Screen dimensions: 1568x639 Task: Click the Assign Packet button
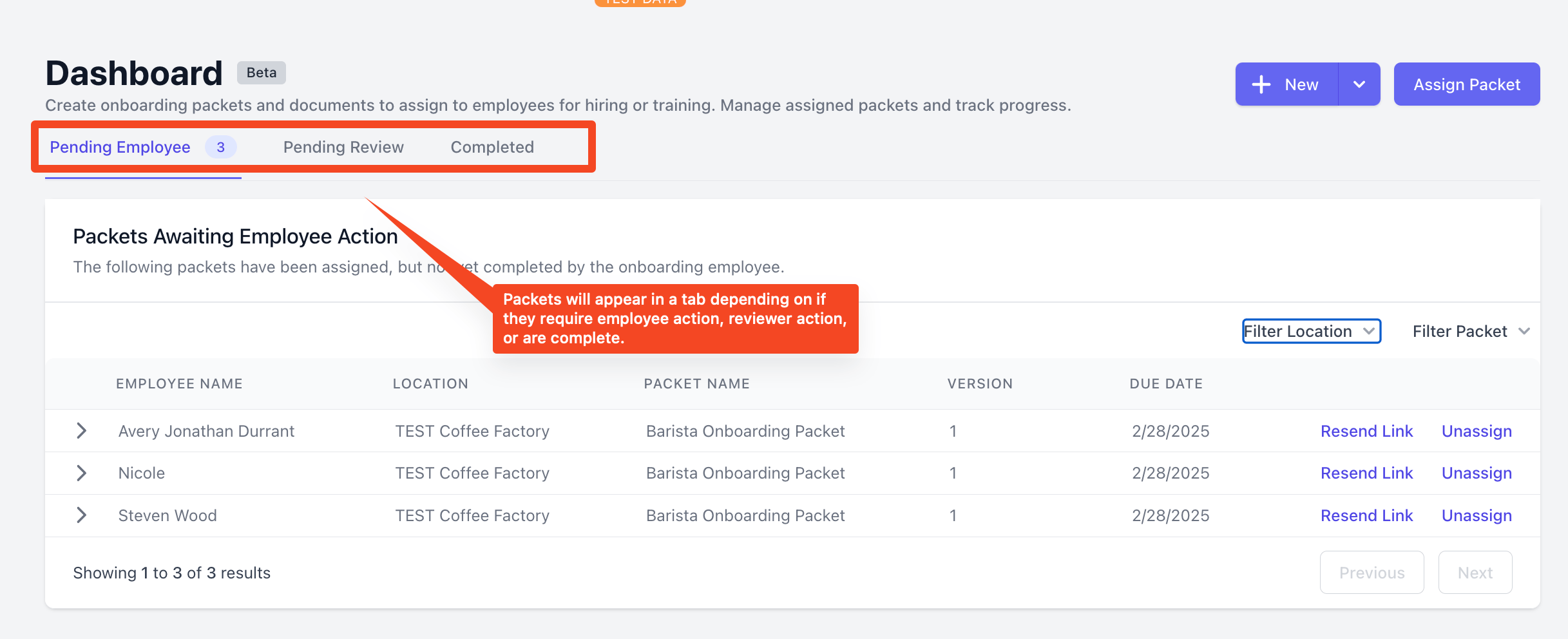[x=1467, y=84]
